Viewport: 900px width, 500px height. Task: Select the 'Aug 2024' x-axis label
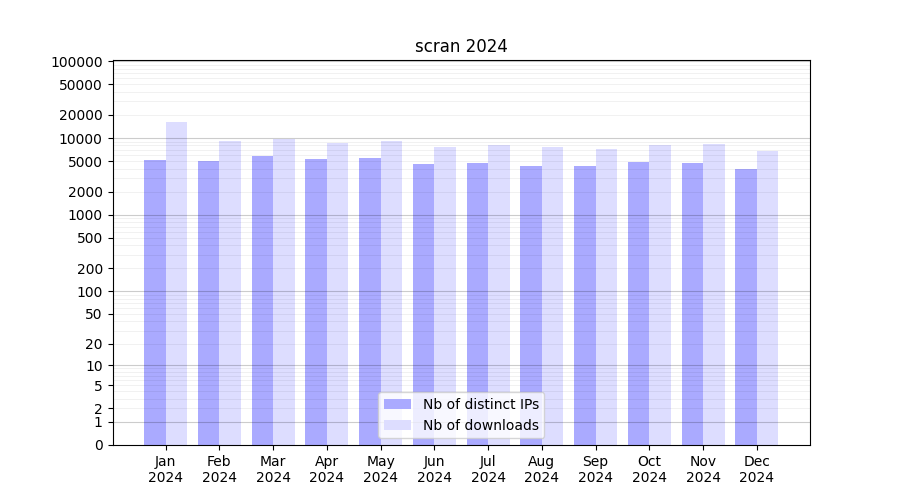541,469
